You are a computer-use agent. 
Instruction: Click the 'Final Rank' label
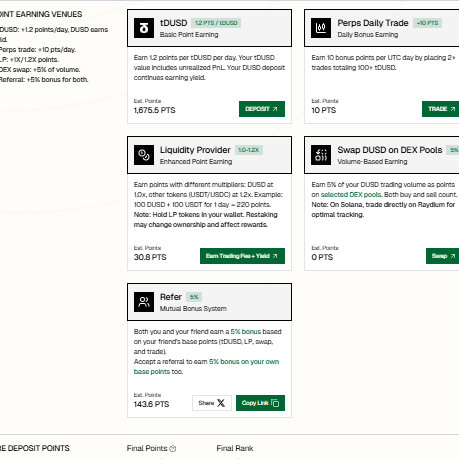235,448
